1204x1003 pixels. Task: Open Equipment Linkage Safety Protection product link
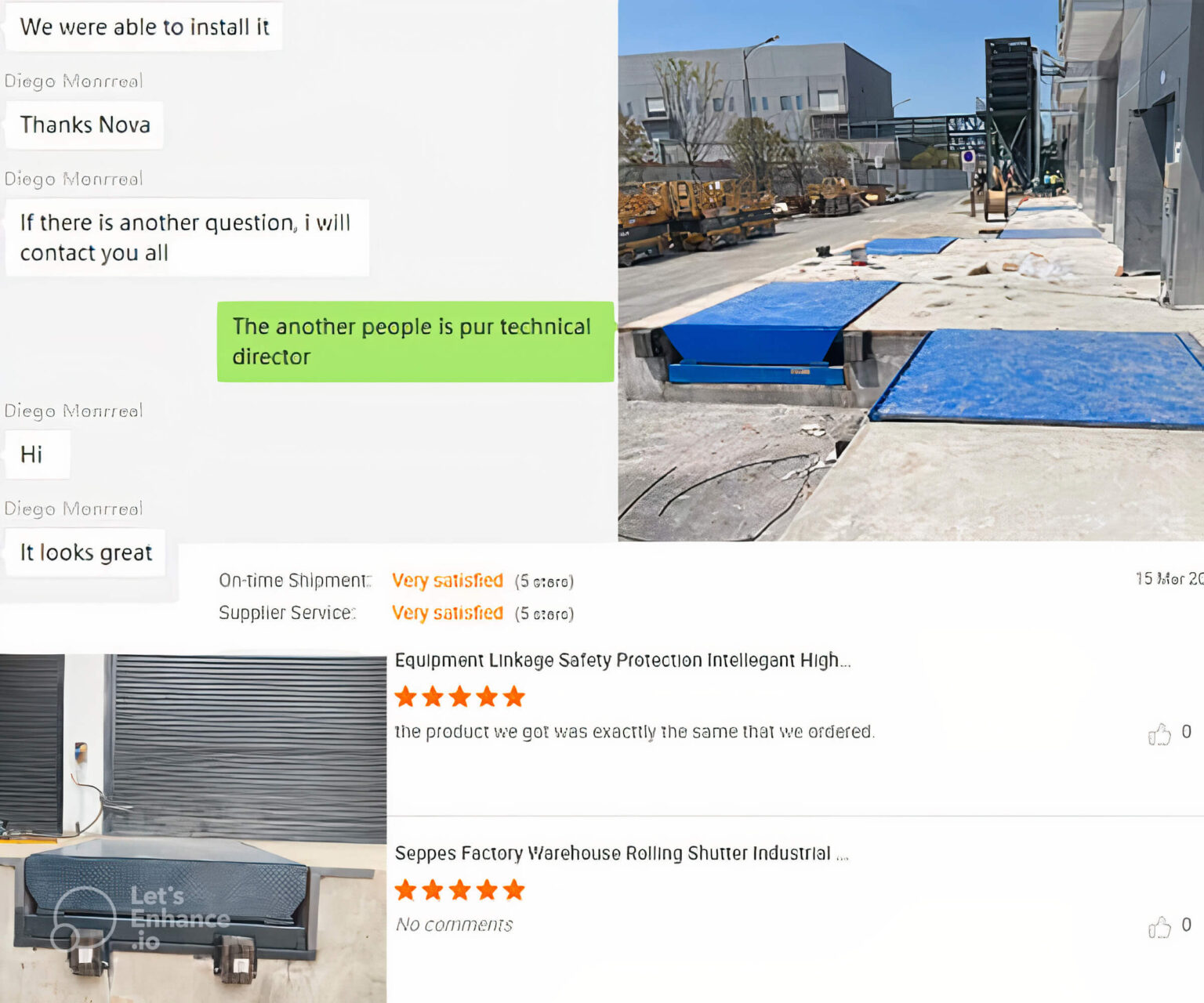click(622, 661)
